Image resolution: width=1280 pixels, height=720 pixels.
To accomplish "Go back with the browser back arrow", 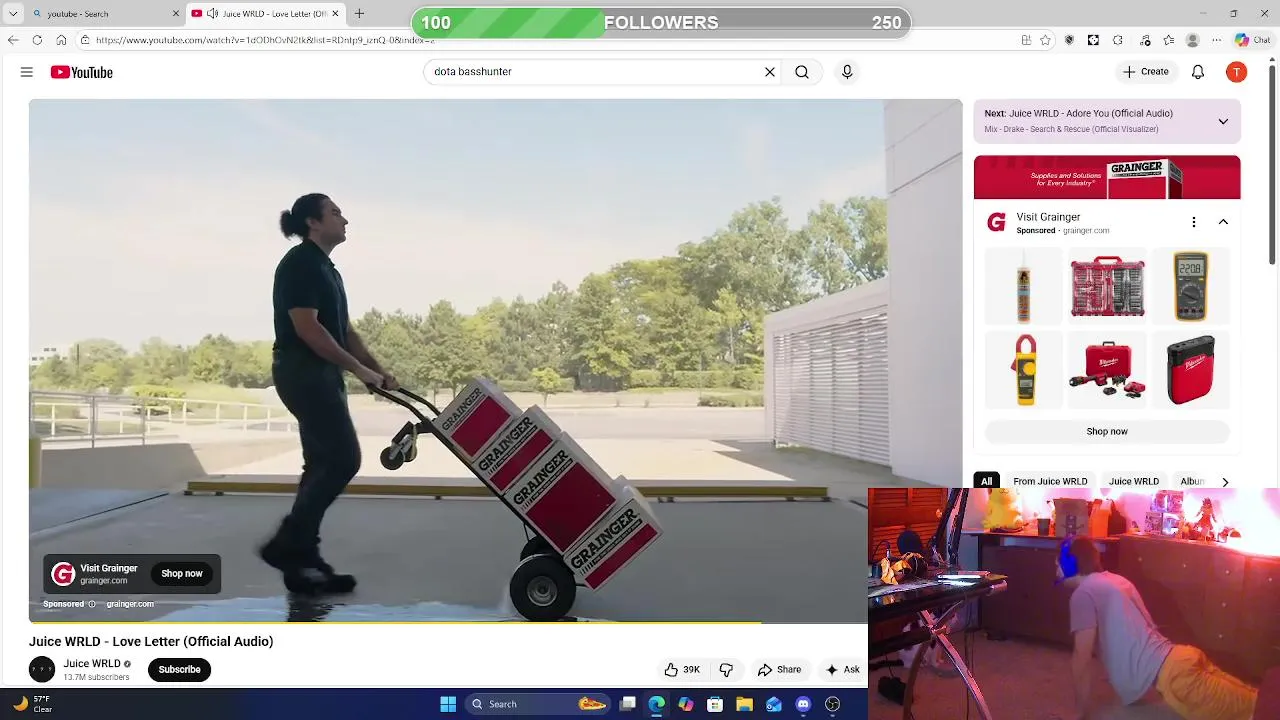I will [x=13, y=40].
